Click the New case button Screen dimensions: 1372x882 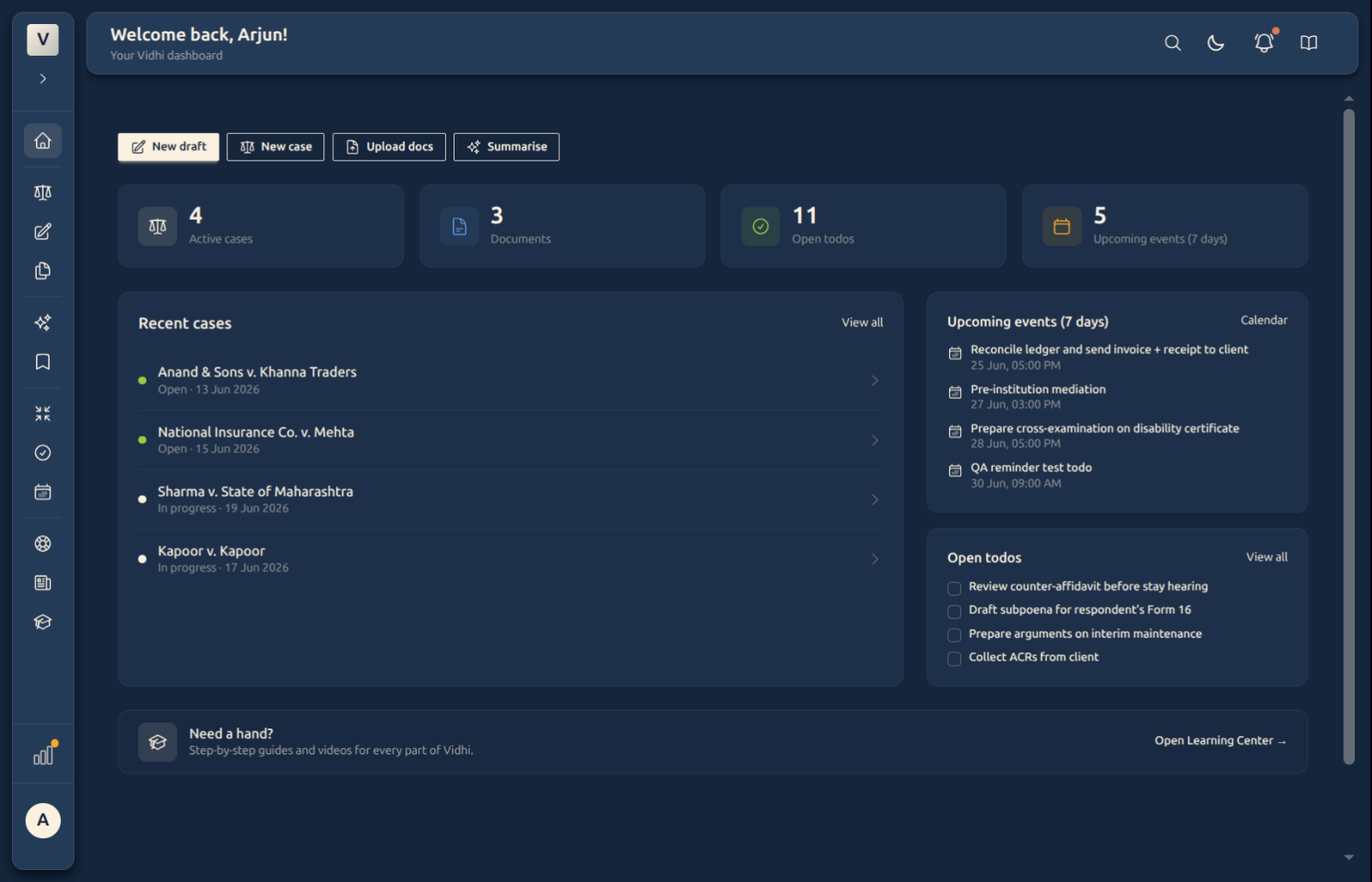(275, 147)
